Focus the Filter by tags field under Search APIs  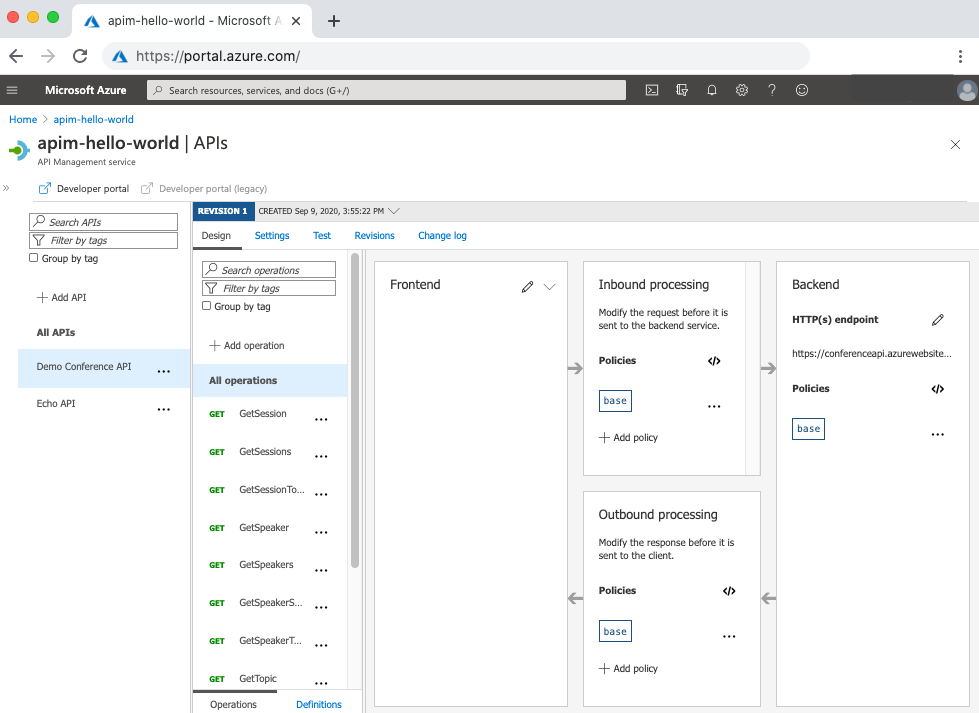tap(104, 240)
